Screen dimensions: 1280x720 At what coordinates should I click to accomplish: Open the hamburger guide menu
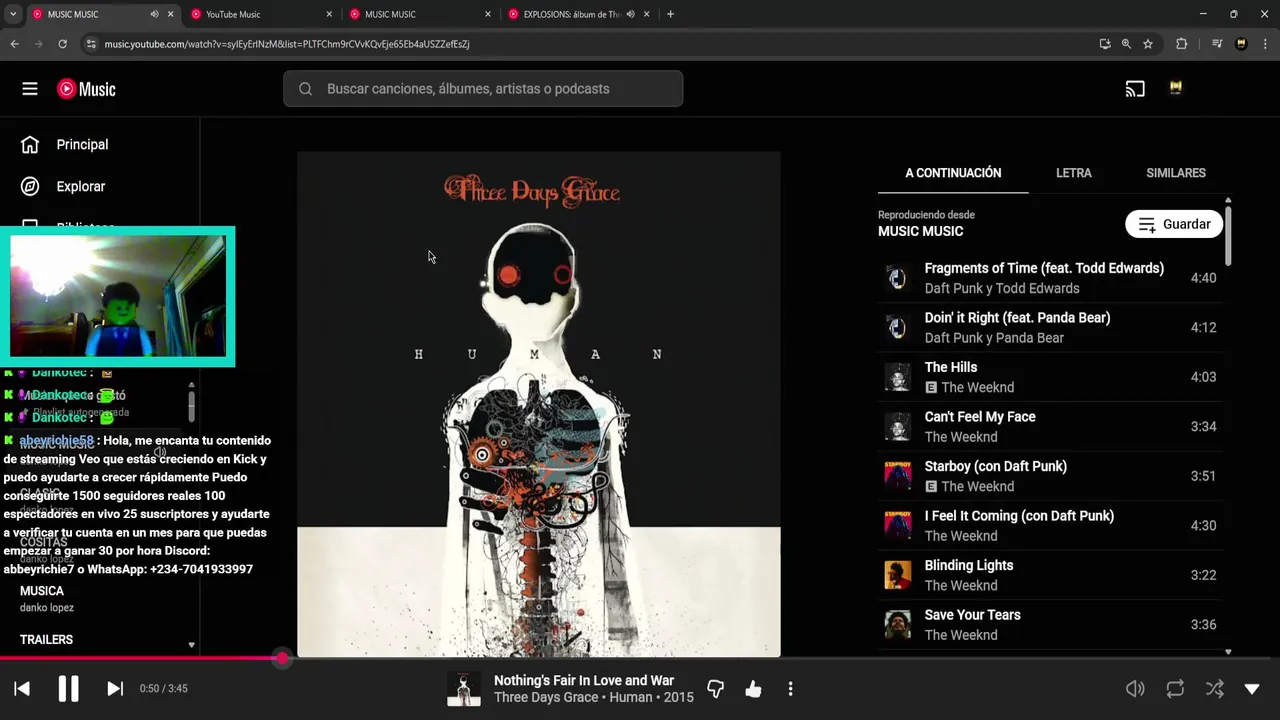30,89
